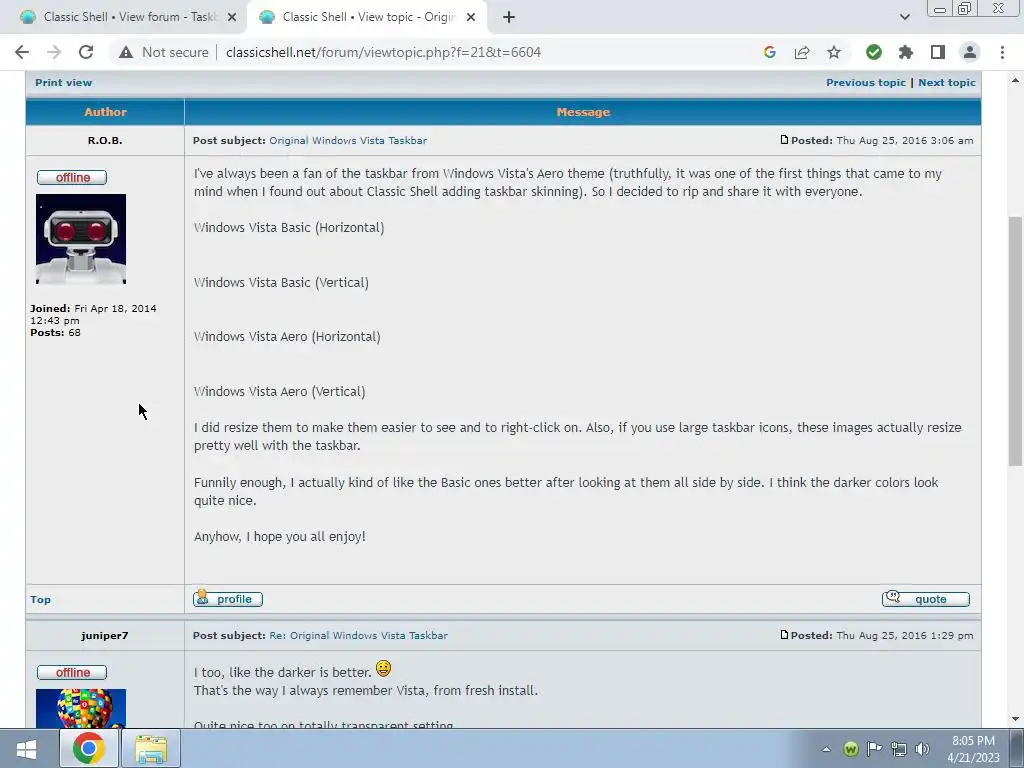Click the Windows Vista Basic (Horizontal) text
Image resolution: width=1024 pixels, height=768 pixels.
click(x=289, y=227)
